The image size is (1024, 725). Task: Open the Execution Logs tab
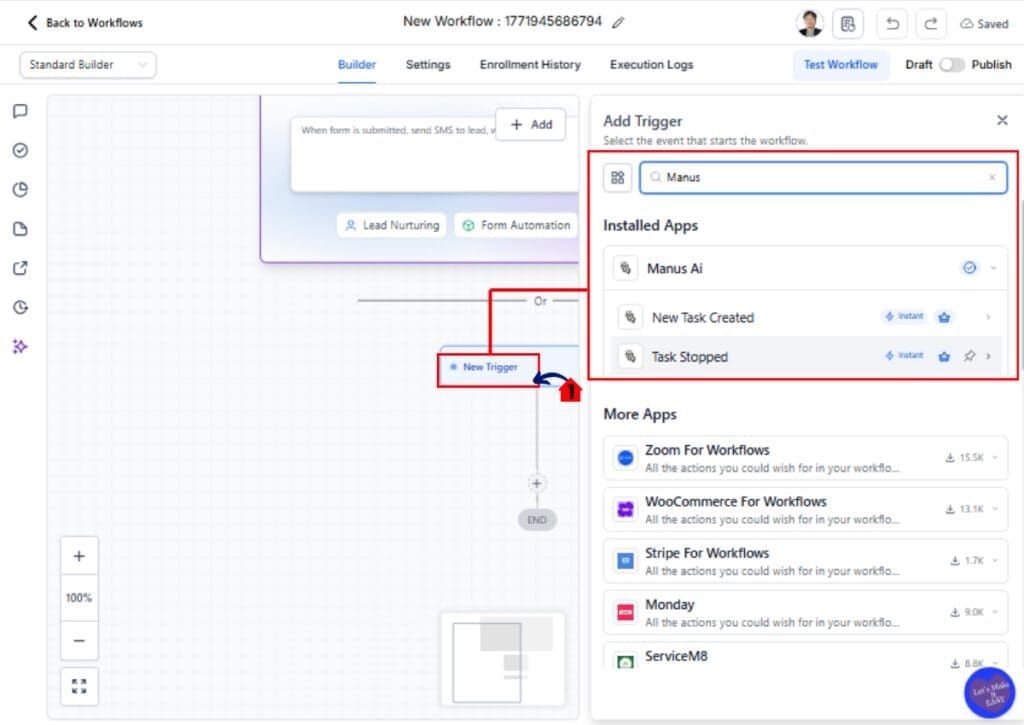pyautogui.click(x=651, y=64)
